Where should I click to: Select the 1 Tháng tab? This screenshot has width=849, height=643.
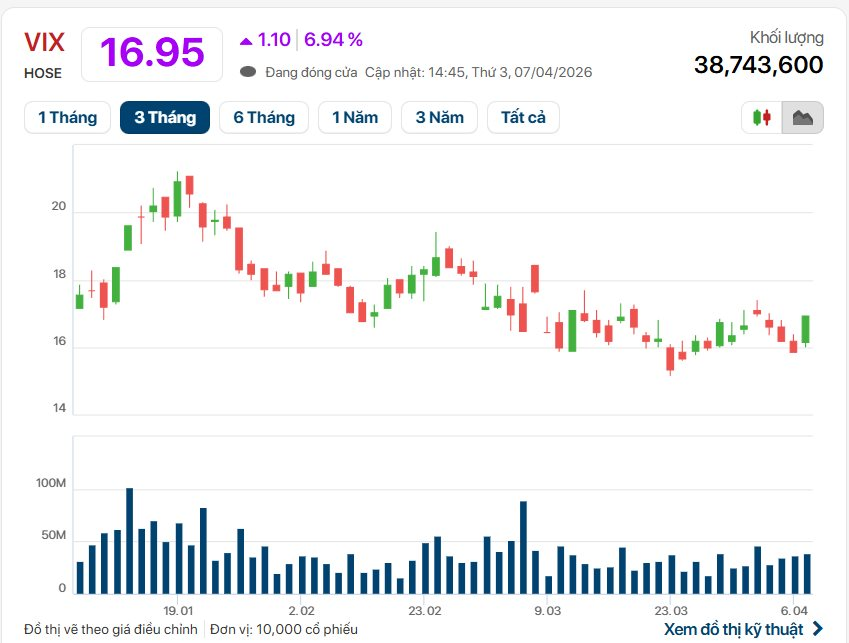click(x=67, y=116)
